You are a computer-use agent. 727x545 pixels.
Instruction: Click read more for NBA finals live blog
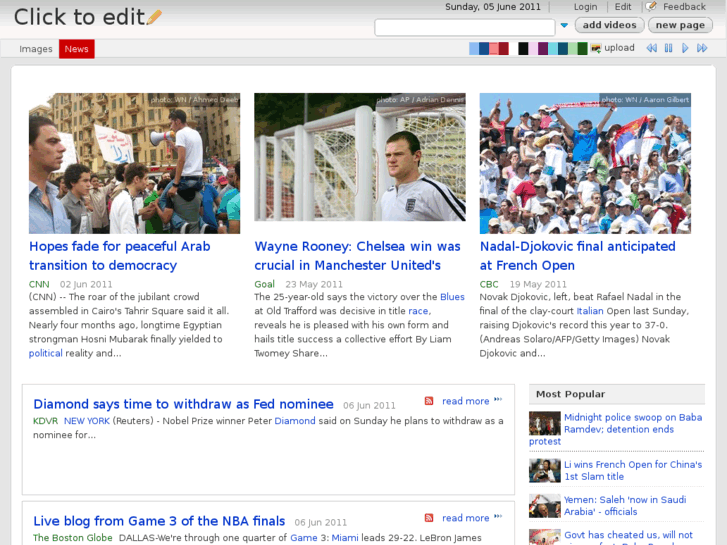click(466, 518)
